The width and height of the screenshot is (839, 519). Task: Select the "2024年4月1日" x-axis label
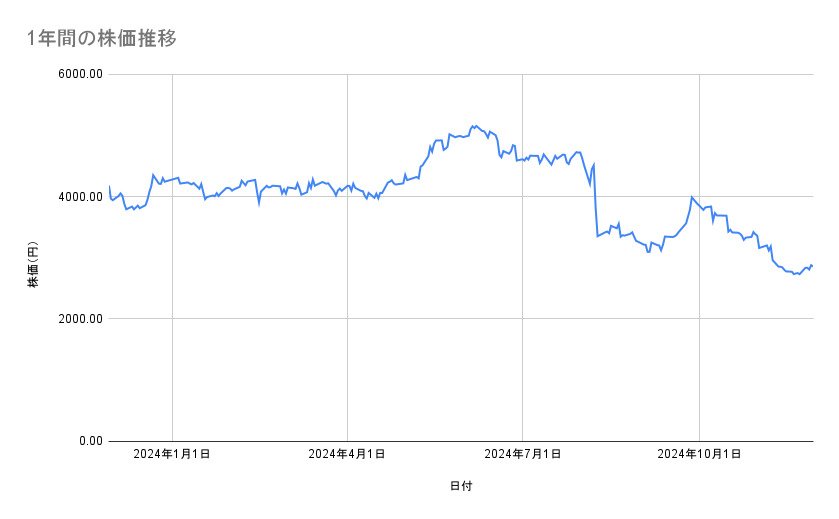pos(347,455)
